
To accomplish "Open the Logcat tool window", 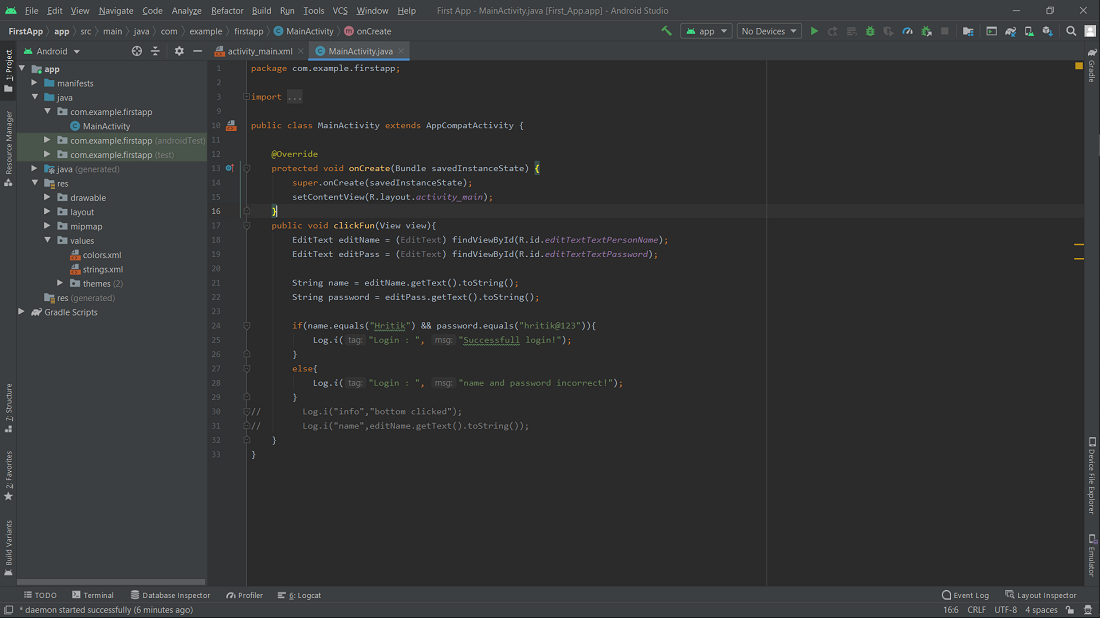I will [x=302, y=595].
